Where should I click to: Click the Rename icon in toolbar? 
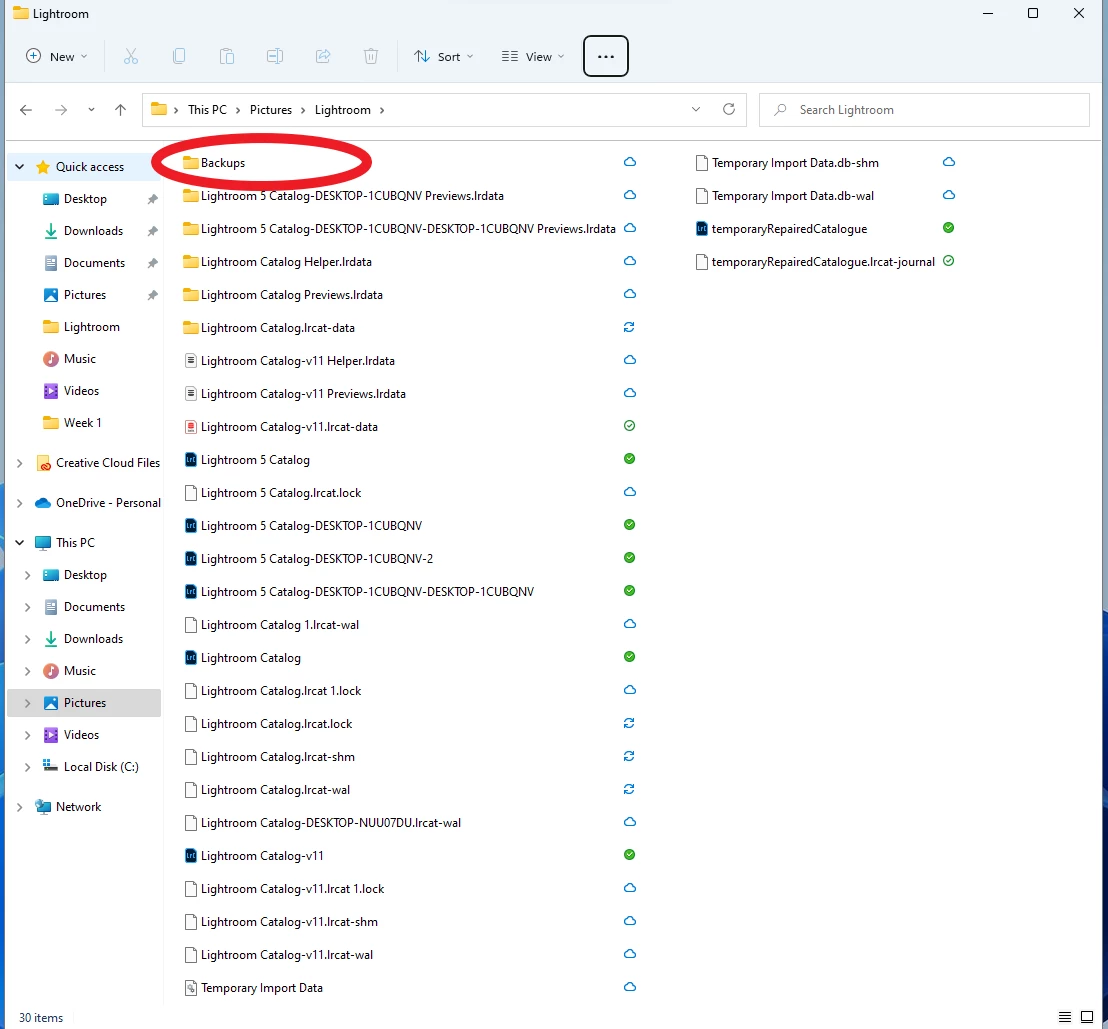[275, 57]
